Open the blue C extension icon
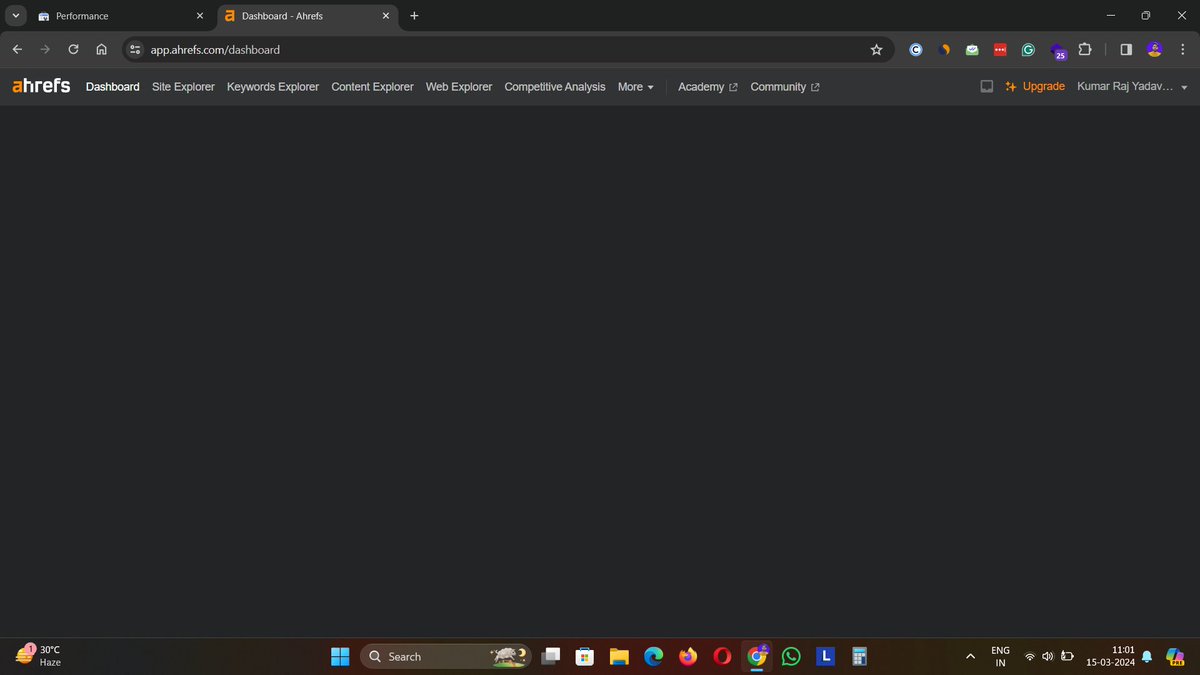Viewport: 1200px width, 675px height. tap(915, 49)
